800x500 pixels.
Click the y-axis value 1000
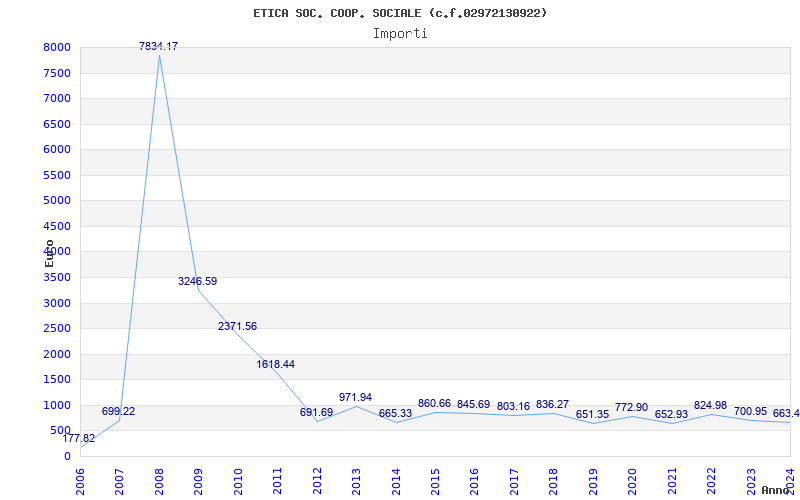(57, 406)
